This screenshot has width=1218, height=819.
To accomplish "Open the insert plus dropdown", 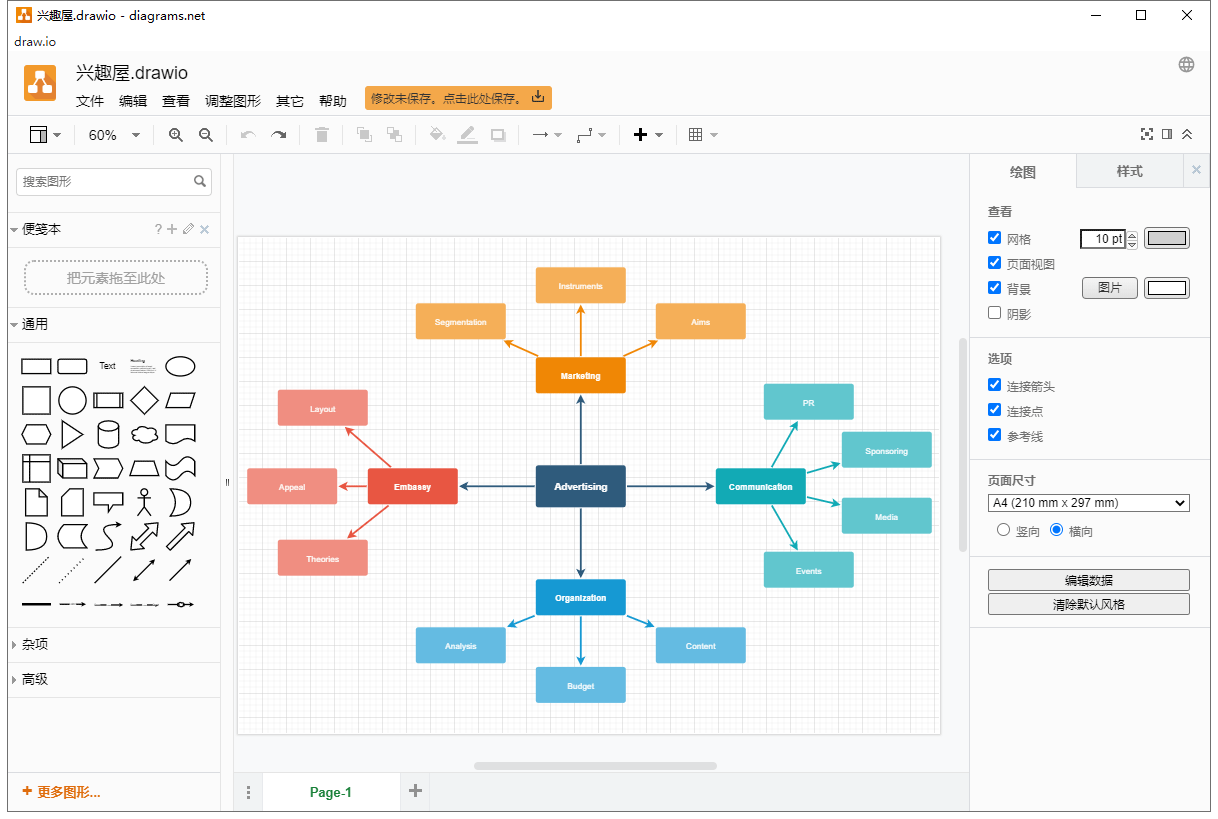I will coord(648,135).
